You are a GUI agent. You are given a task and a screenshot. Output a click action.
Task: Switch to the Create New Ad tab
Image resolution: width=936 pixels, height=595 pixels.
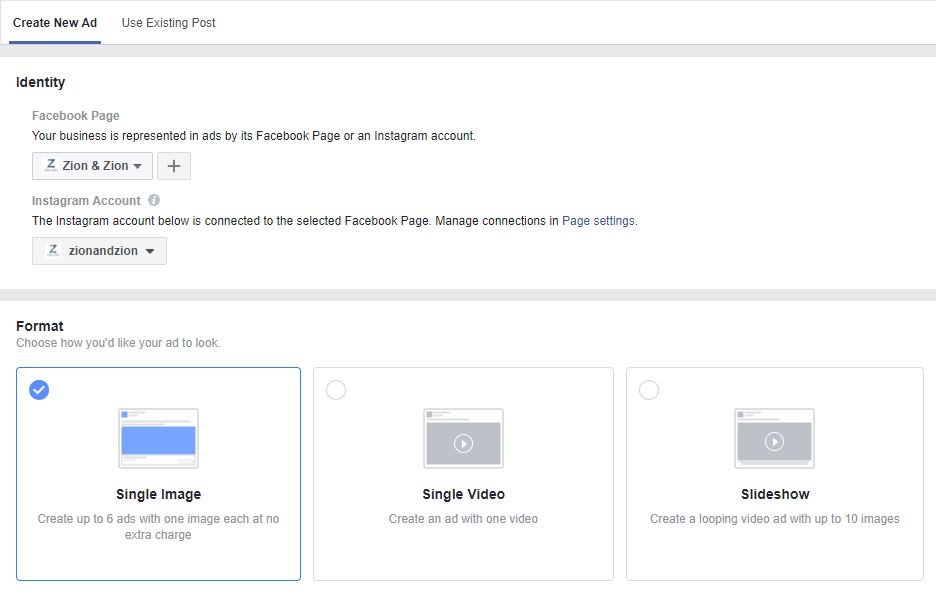[x=55, y=23]
